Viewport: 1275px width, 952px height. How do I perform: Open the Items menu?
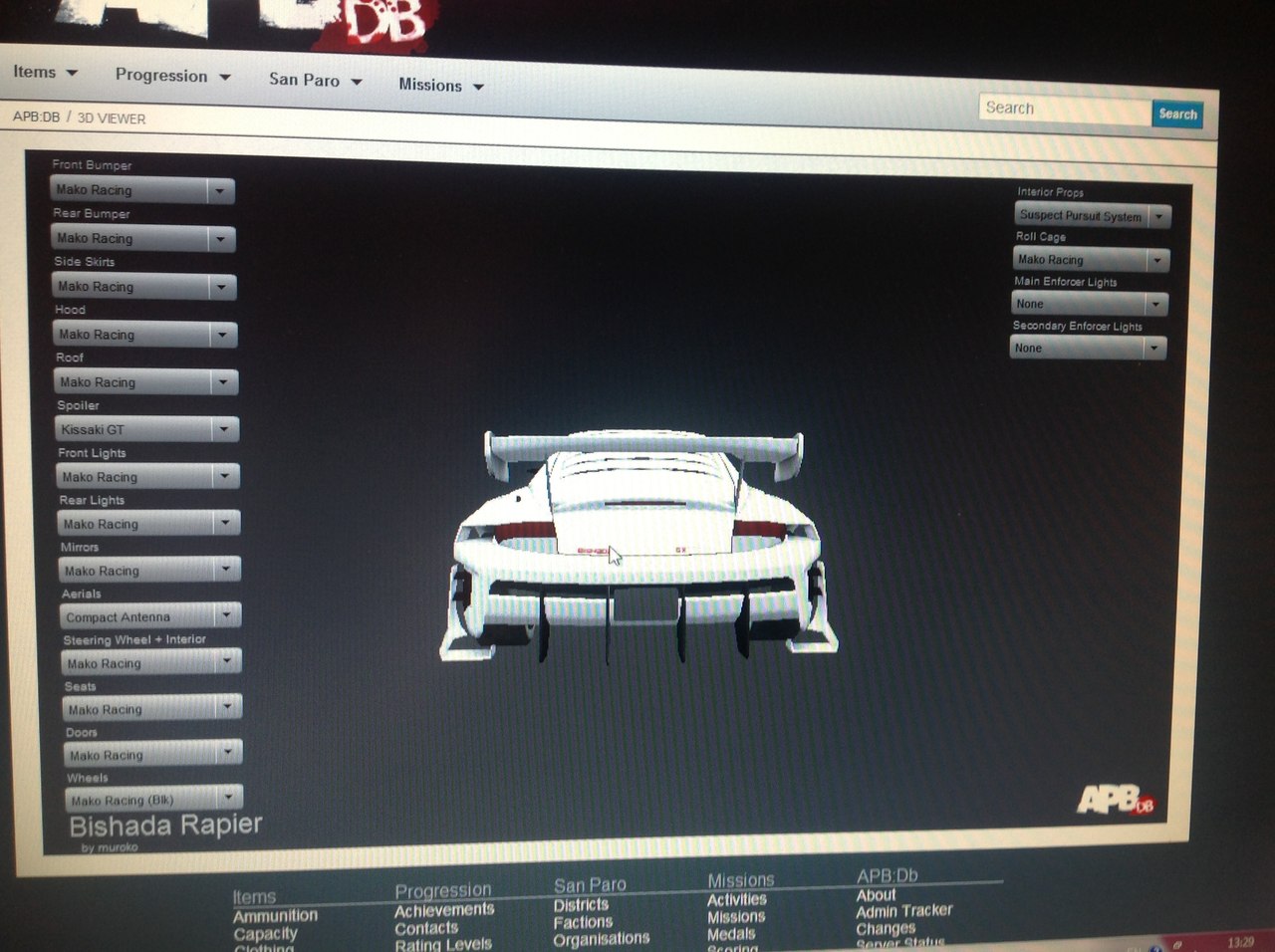45,73
